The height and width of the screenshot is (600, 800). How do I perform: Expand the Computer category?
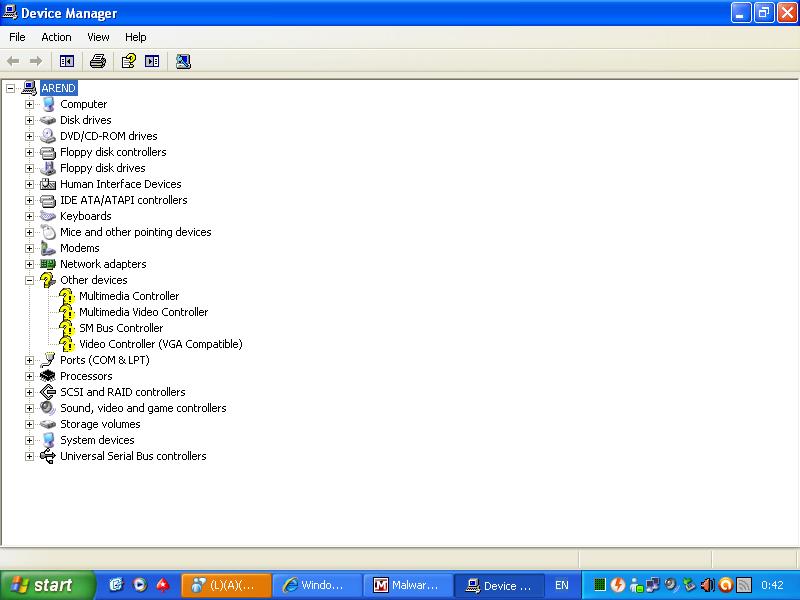click(30, 104)
